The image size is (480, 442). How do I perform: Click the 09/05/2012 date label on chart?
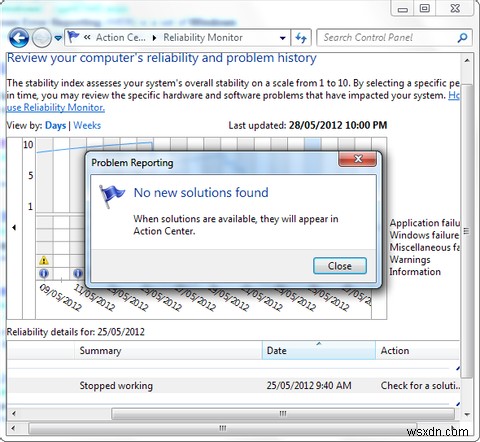pyautogui.click(x=60, y=297)
